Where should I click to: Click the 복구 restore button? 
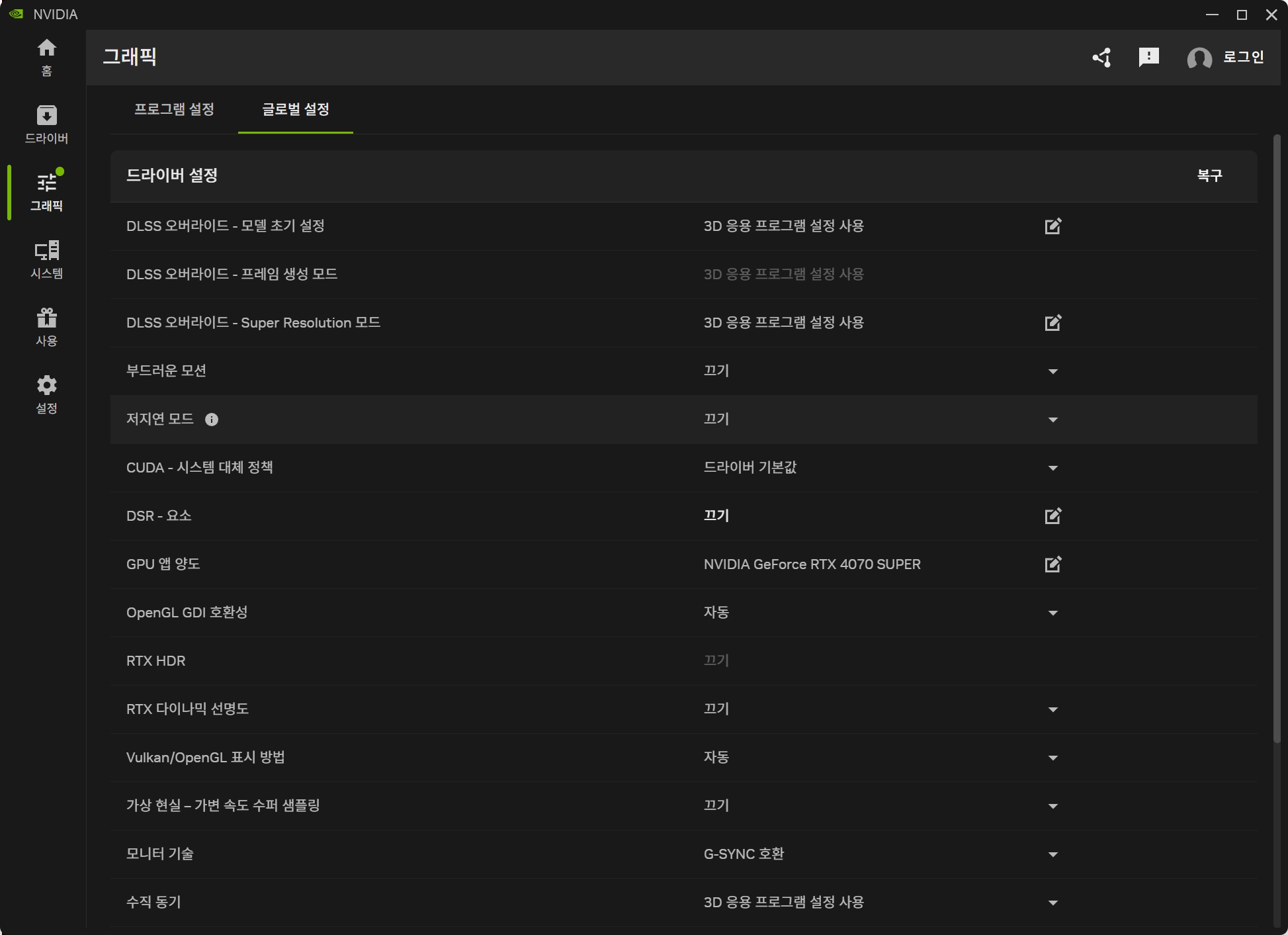(x=1209, y=175)
